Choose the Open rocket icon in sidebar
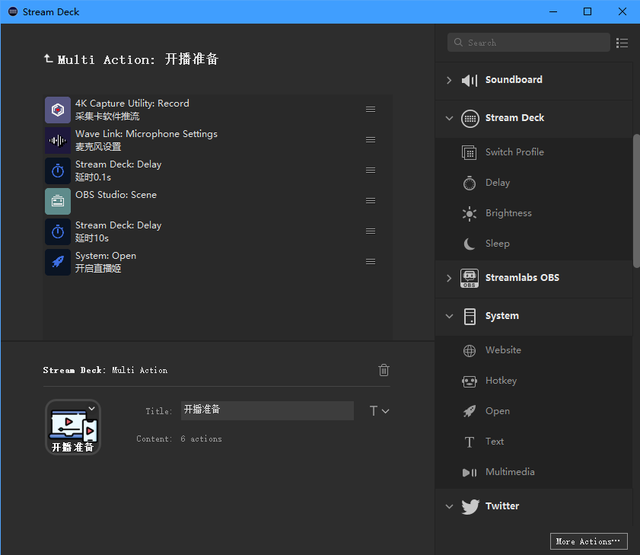Screen dimensions: 640x555 469,411
